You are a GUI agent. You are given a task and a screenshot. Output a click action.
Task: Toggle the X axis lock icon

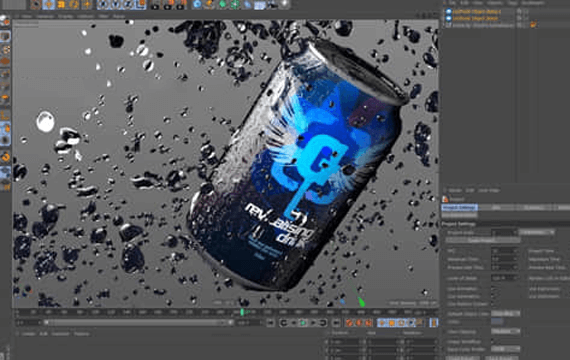[x=103, y=4]
